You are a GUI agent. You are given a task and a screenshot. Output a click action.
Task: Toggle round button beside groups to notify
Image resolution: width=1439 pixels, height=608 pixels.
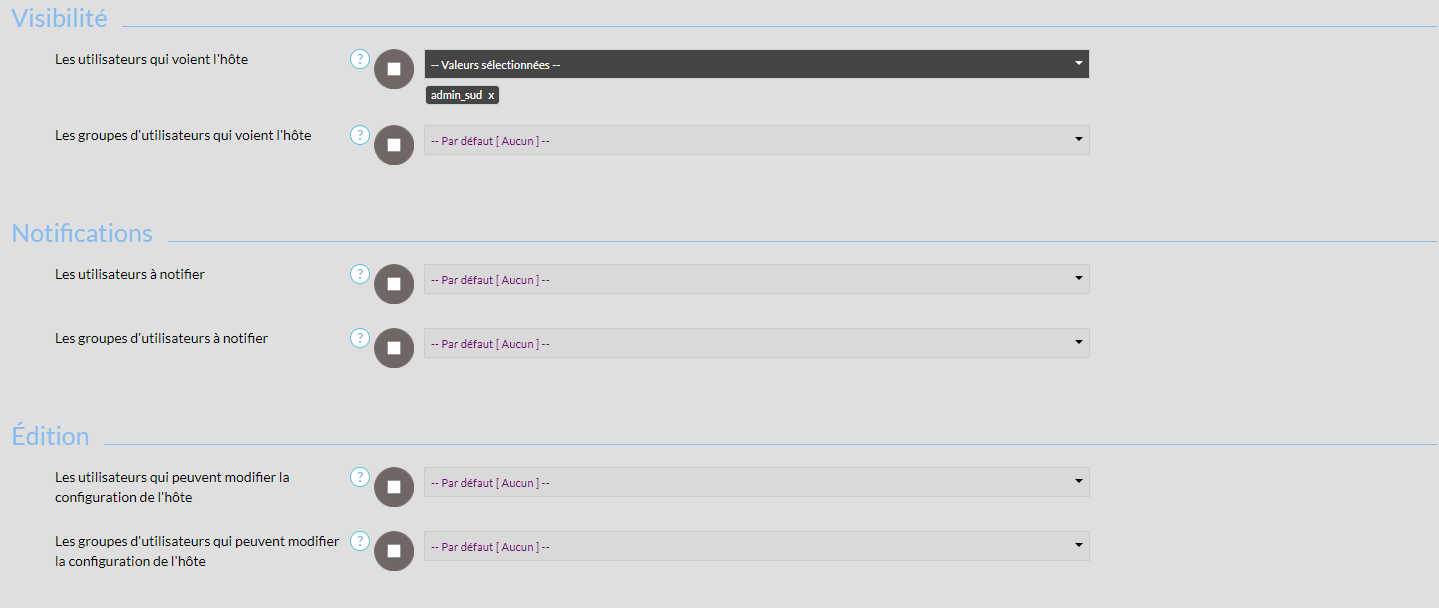click(x=394, y=348)
